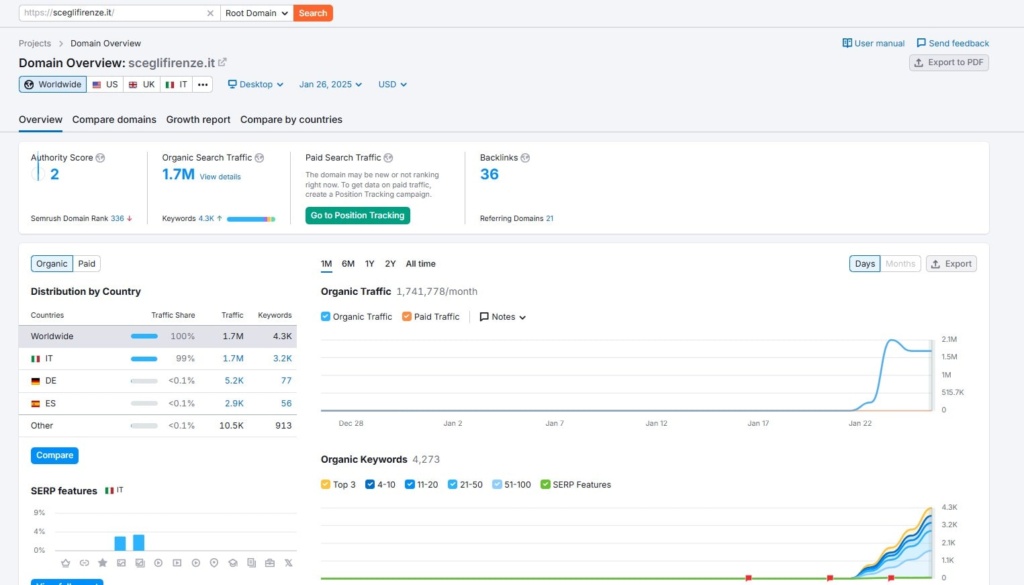Set chart granularity to Days
Image resolution: width=1024 pixels, height=585 pixels.
[865, 264]
